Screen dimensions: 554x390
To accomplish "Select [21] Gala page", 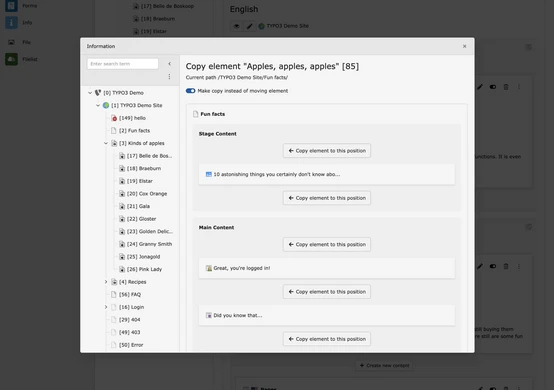I will 138,206.
